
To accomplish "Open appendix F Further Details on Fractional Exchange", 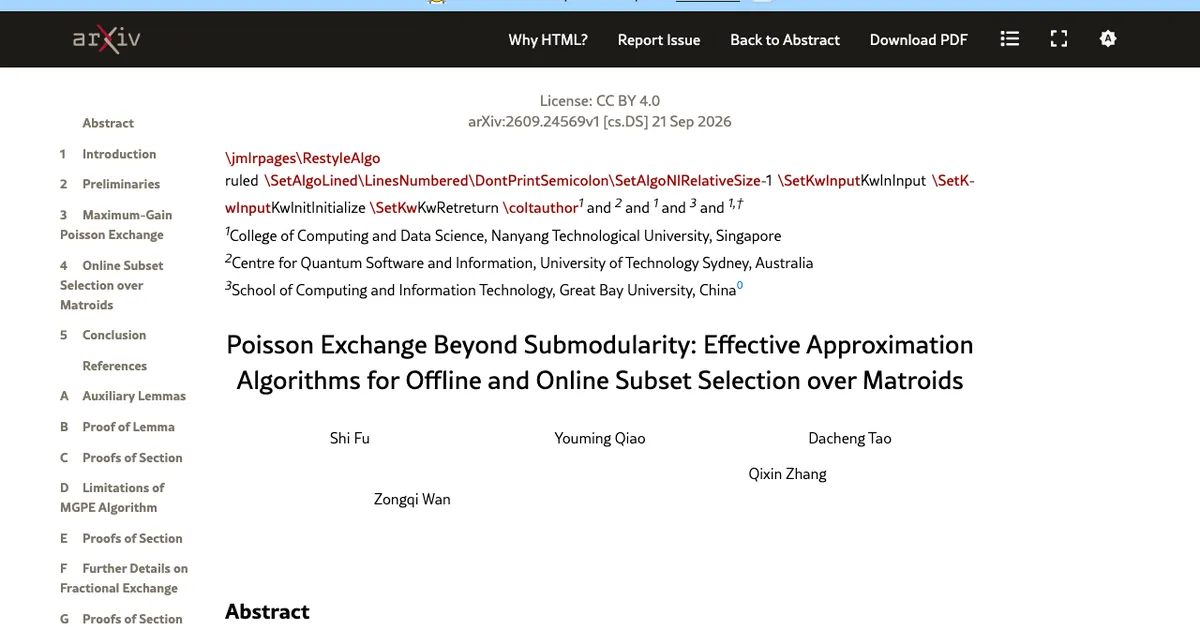I will (x=124, y=578).
